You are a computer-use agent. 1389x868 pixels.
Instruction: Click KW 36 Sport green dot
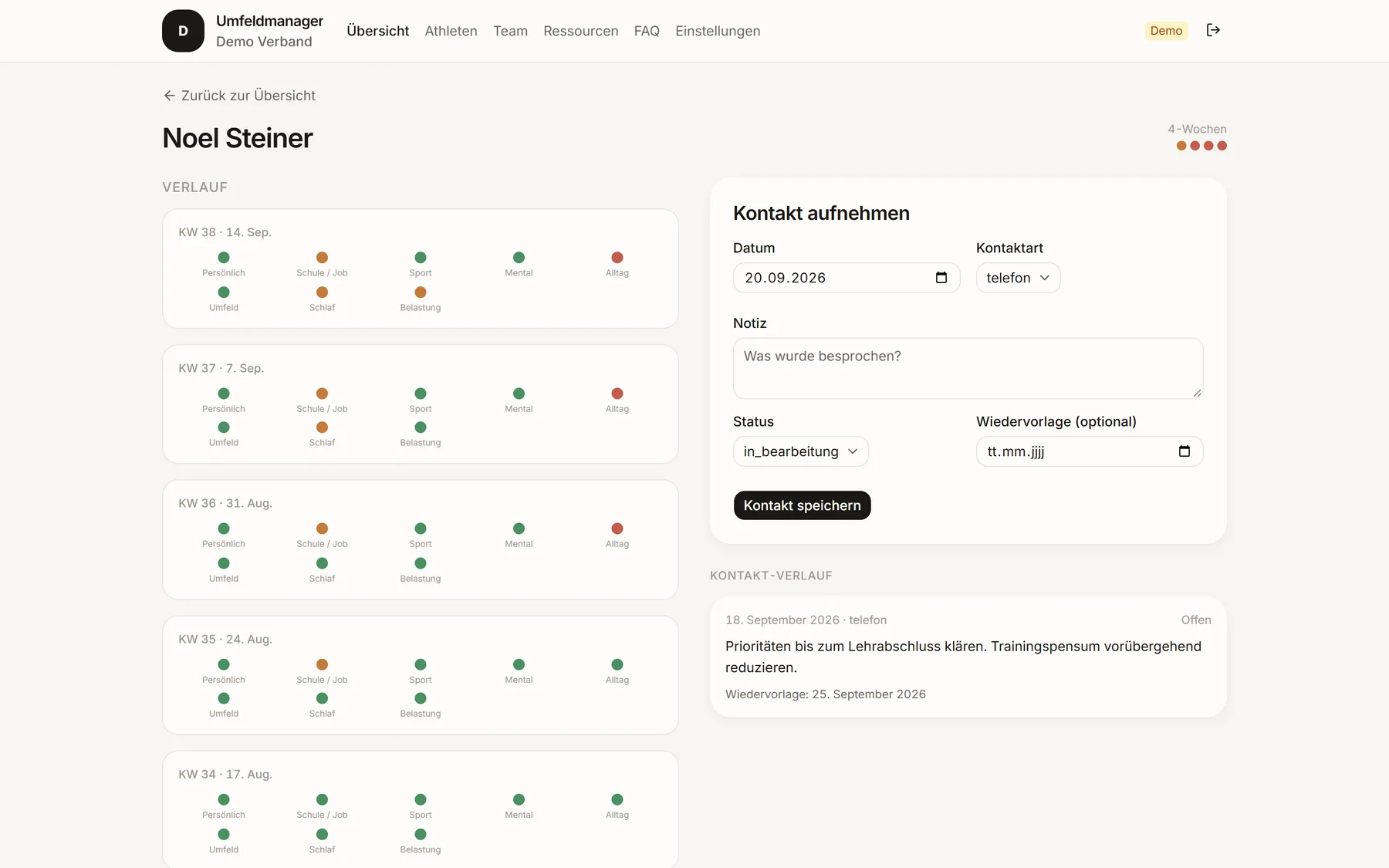point(421,529)
